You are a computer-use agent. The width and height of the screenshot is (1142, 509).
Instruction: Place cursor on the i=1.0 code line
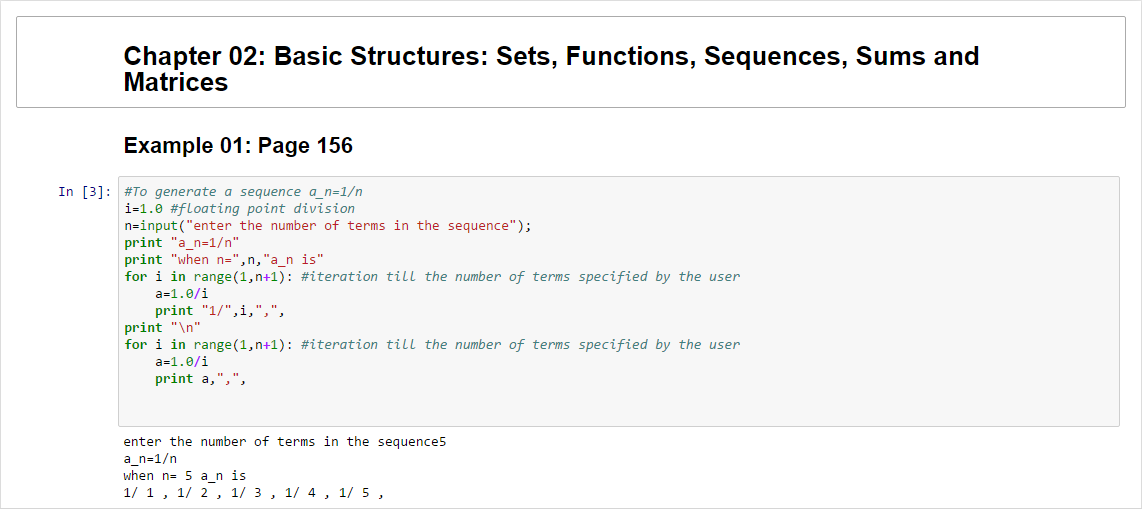coord(239,209)
